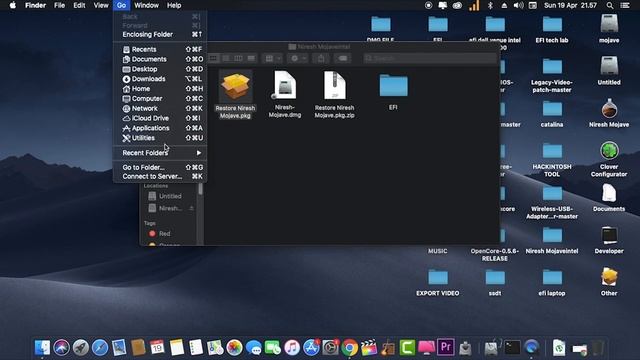Select the EXPORT VIDEO desktop folder
The width and height of the screenshot is (640, 360).
pos(438,282)
